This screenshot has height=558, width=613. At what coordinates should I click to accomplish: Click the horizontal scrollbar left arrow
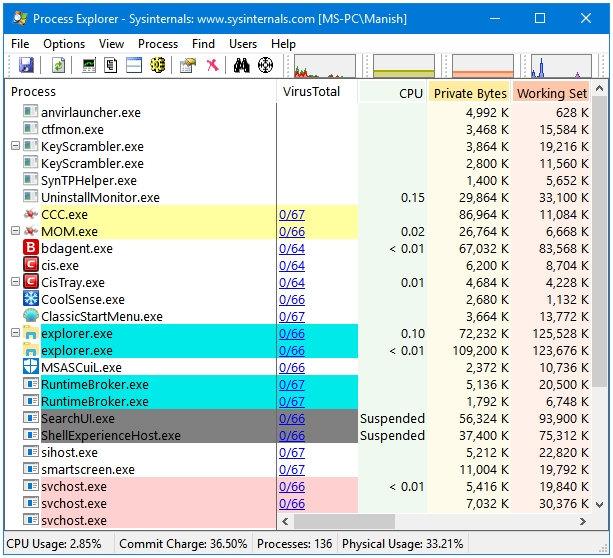285,521
